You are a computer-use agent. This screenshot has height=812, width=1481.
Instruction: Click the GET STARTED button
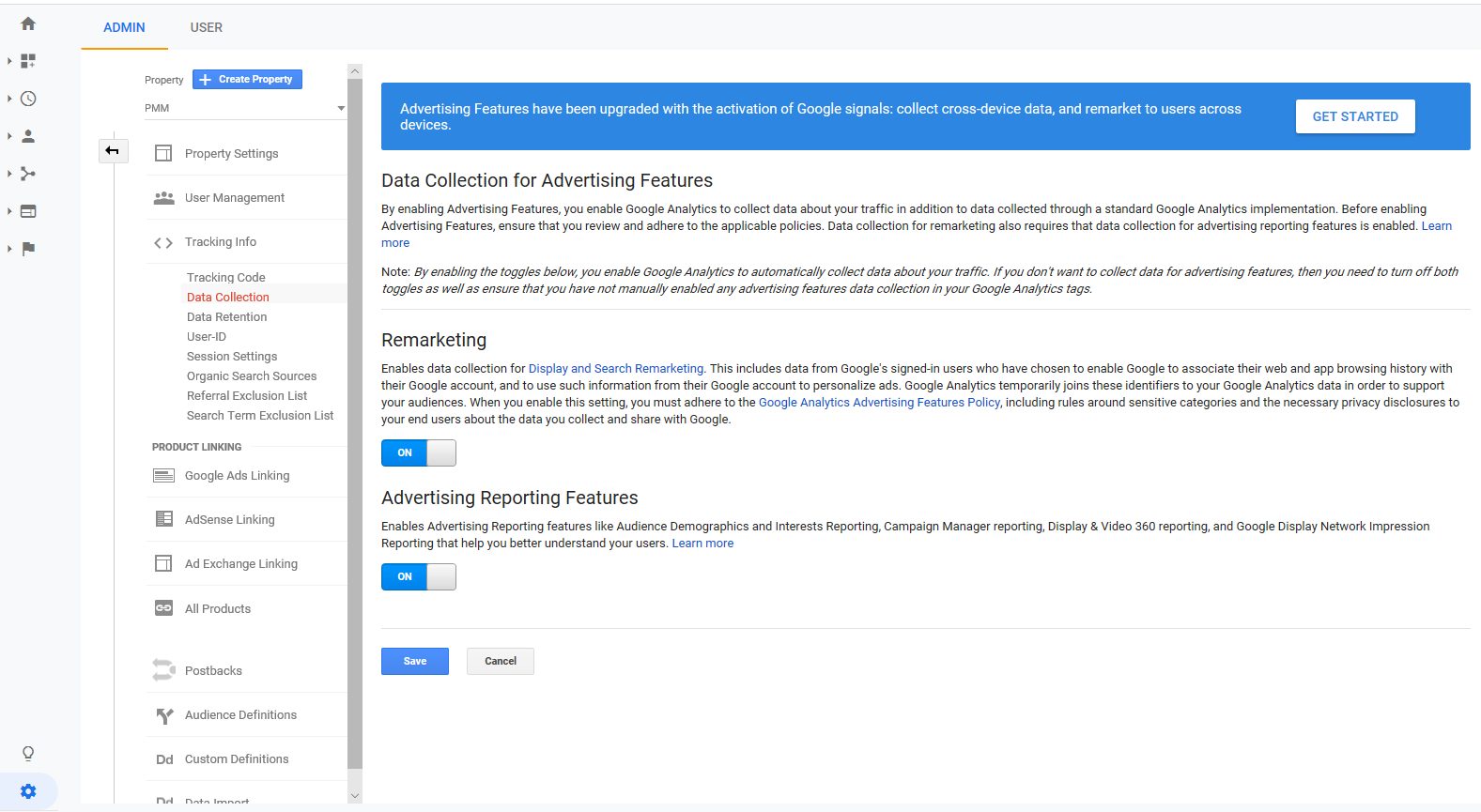click(x=1354, y=116)
